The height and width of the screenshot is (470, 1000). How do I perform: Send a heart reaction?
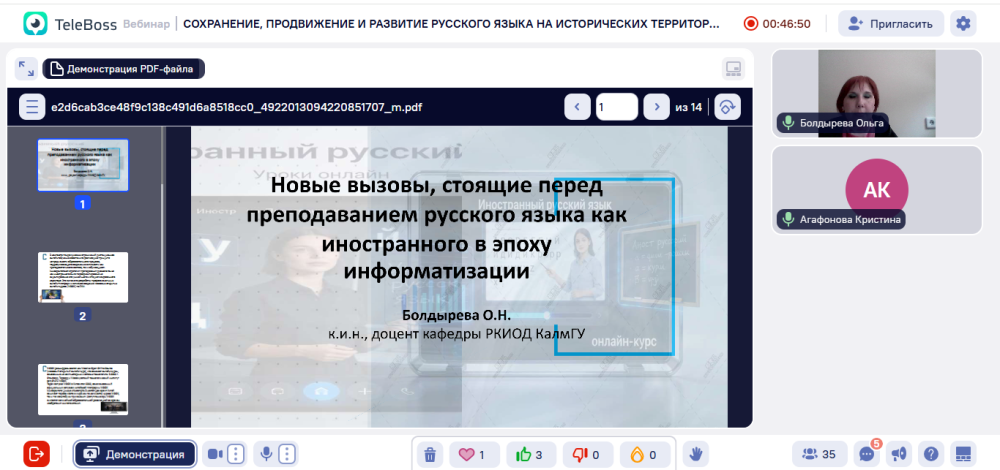pos(474,455)
